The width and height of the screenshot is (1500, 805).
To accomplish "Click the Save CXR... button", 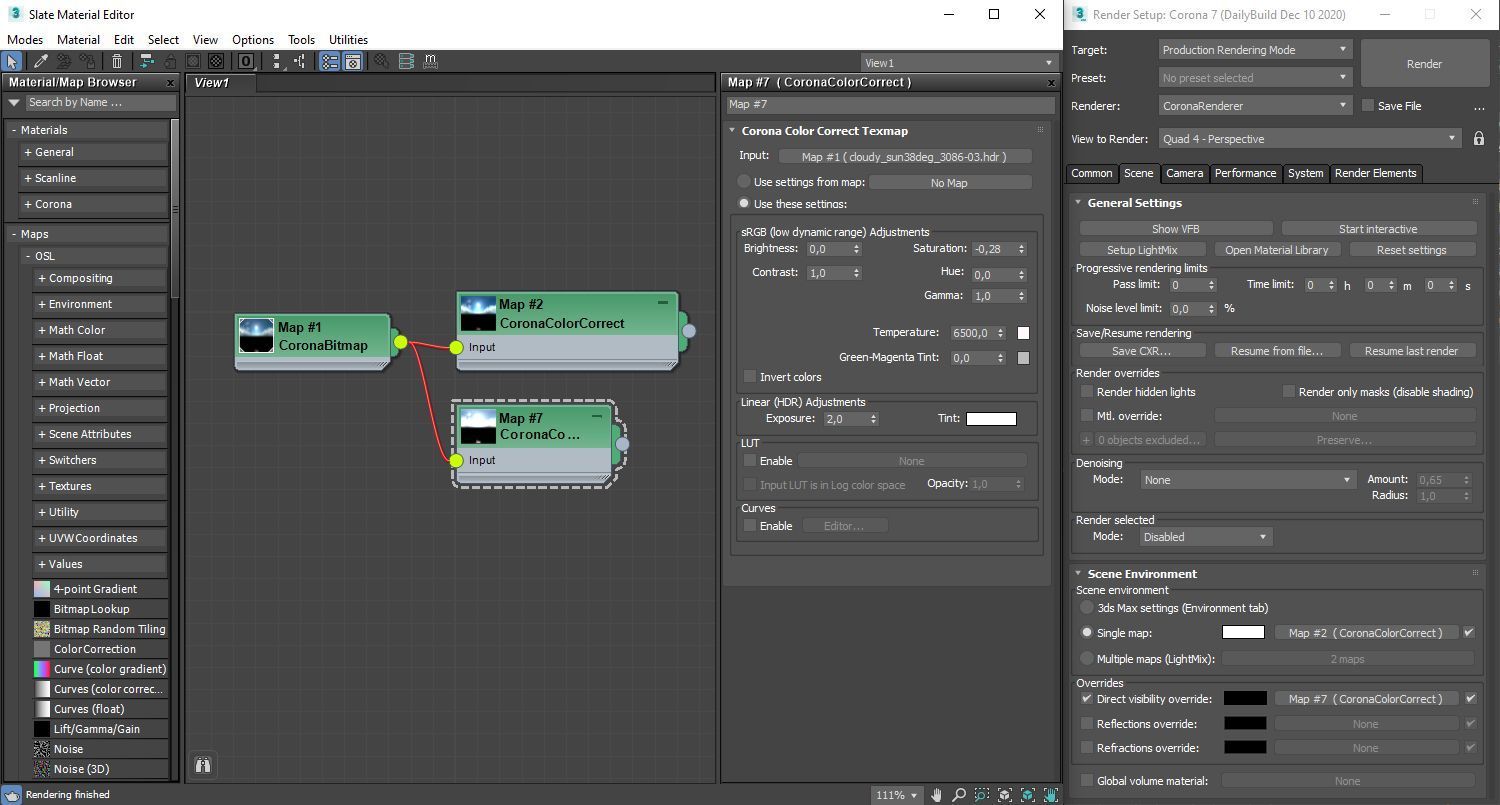I will click(1141, 351).
